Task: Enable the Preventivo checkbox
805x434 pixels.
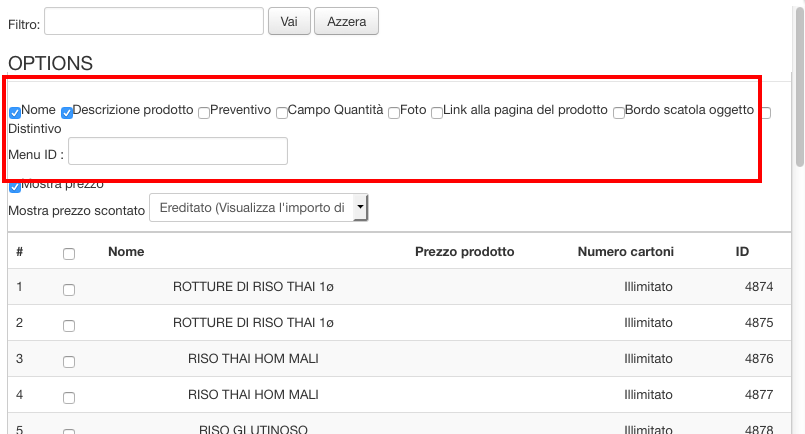Action: click(x=204, y=113)
